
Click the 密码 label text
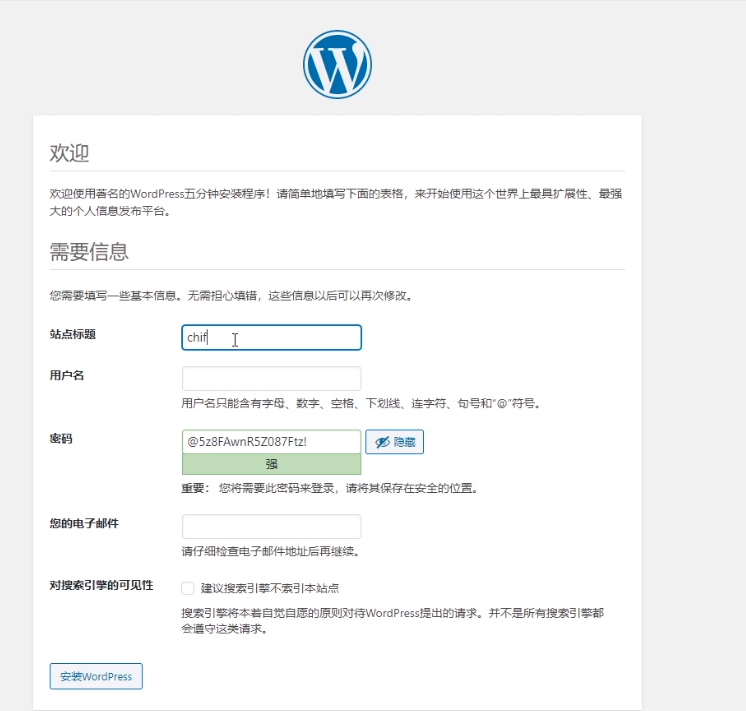(61, 439)
